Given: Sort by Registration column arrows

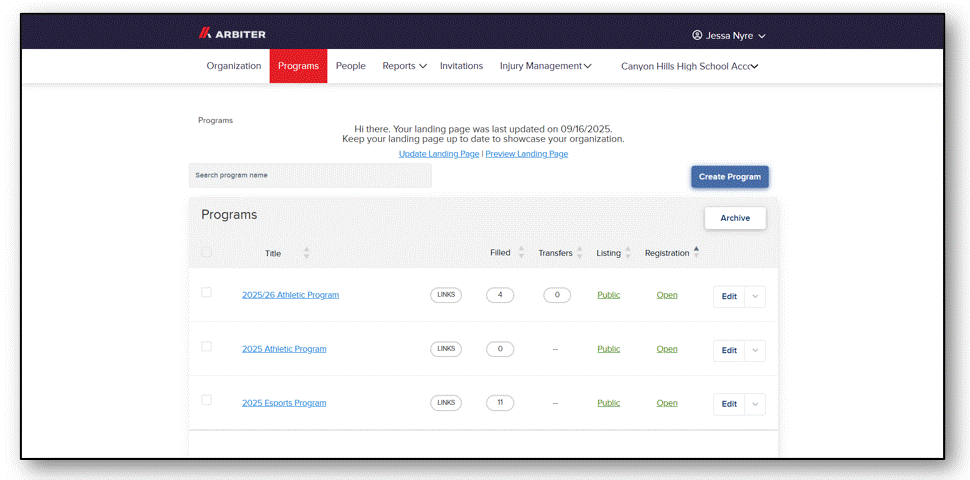Looking at the screenshot, I should 697,252.
